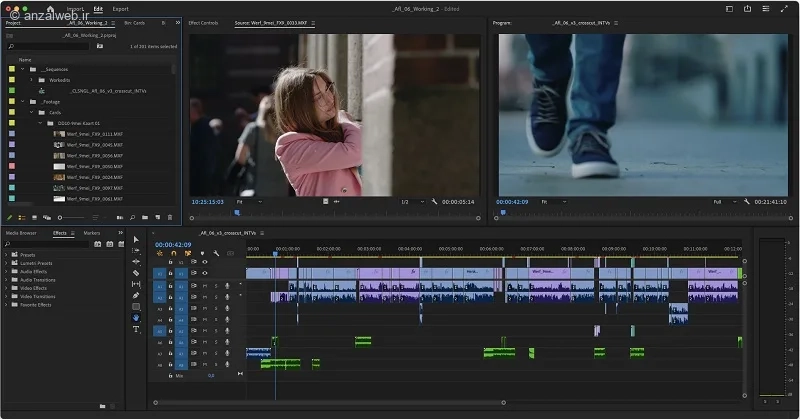
Task: Open Source monitor Fit zoom dropdown
Action: (x=250, y=202)
